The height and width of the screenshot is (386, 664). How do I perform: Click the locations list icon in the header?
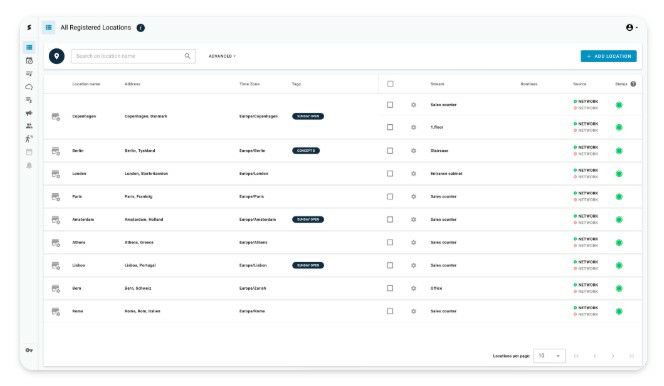(x=49, y=28)
